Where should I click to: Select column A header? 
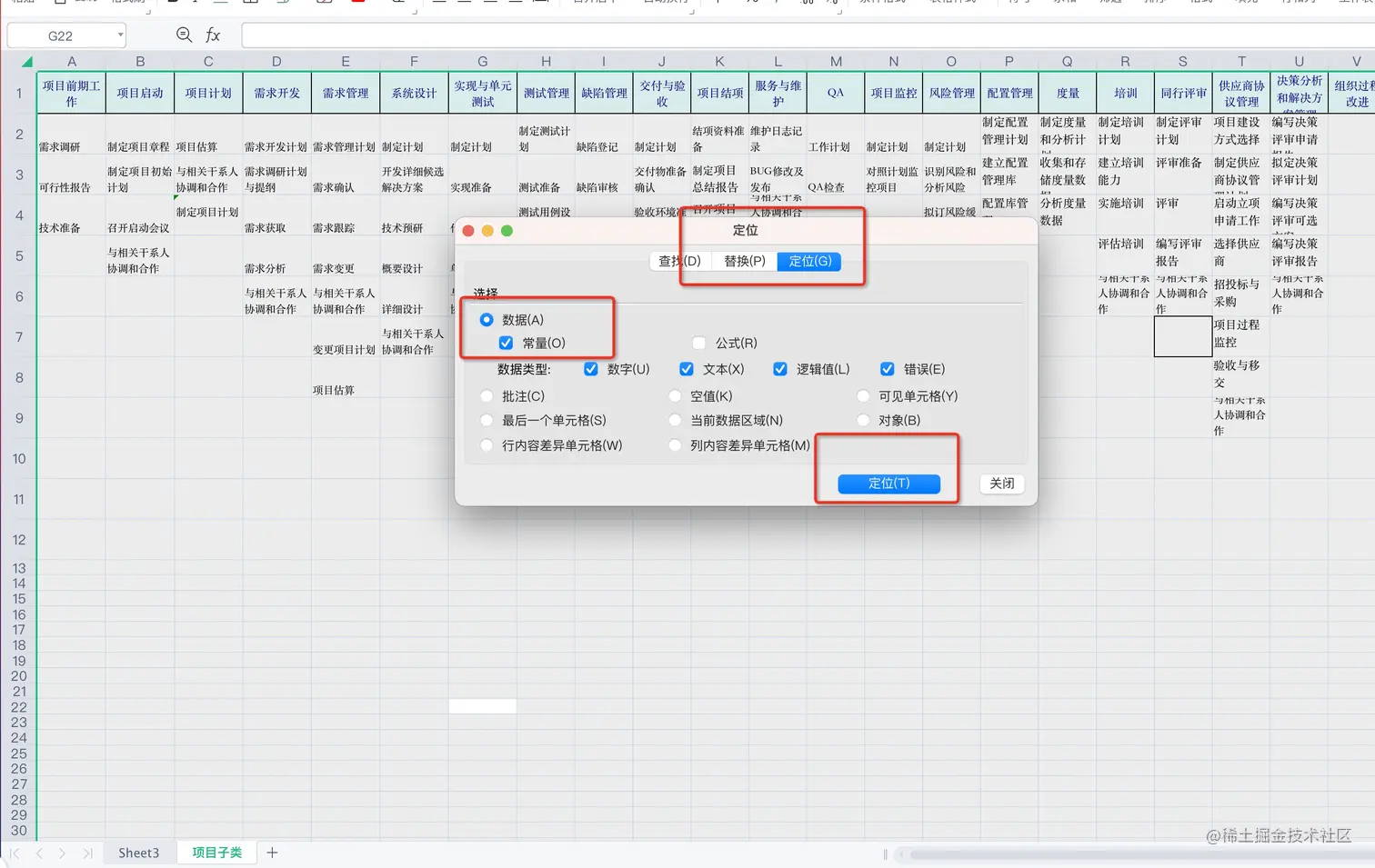[71, 62]
